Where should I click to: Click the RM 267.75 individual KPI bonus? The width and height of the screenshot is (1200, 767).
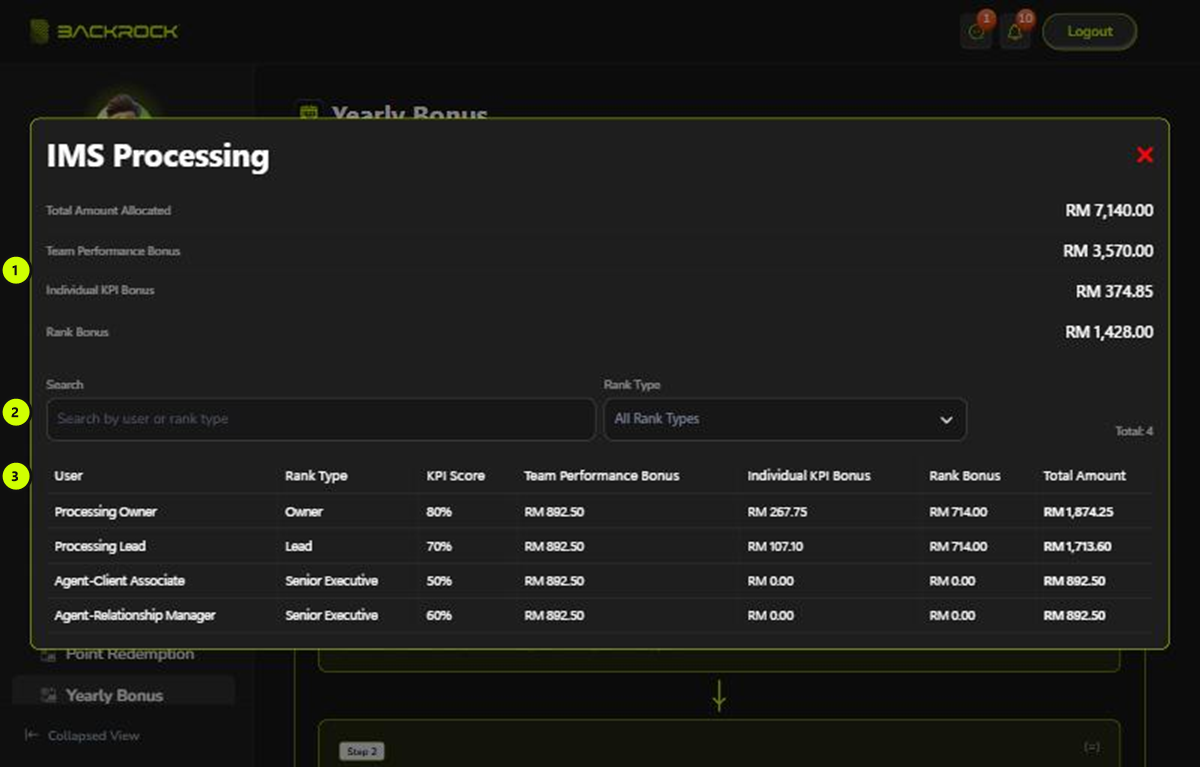pos(777,512)
